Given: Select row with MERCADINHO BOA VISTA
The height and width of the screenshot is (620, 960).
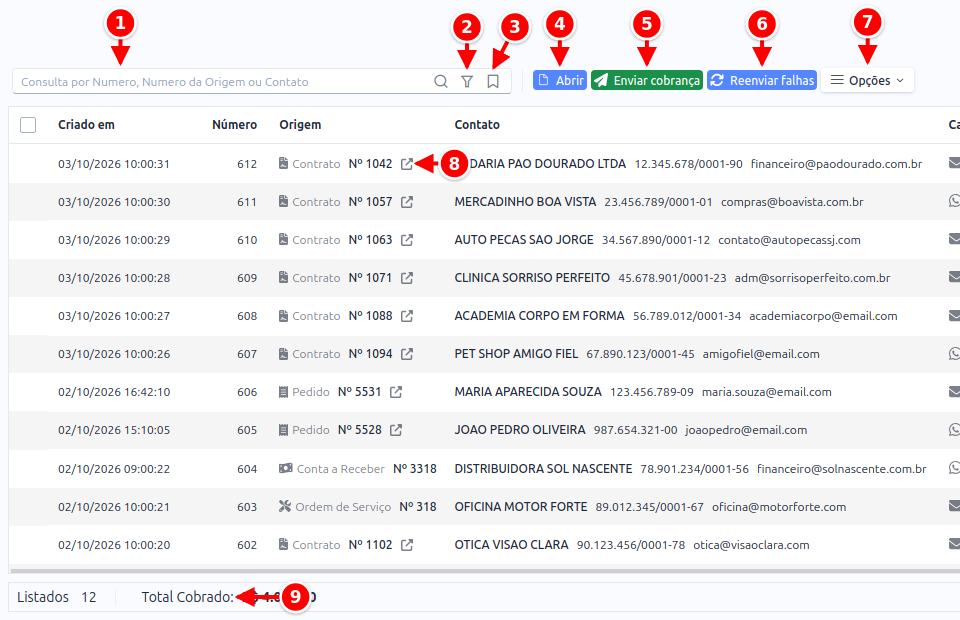Looking at the screenshot, I should click(x=484, y=202).
